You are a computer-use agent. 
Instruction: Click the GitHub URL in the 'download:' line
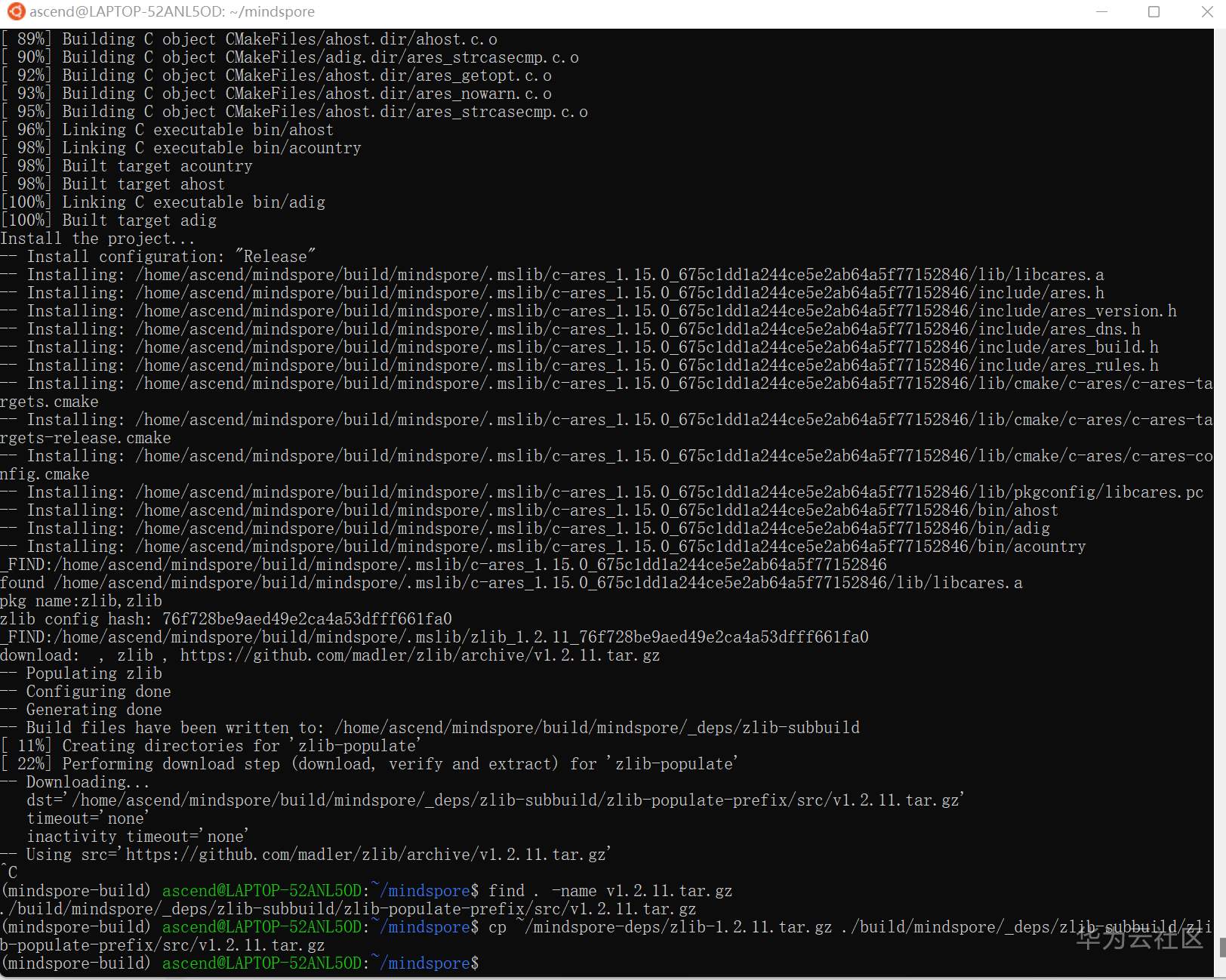[420, 655]
